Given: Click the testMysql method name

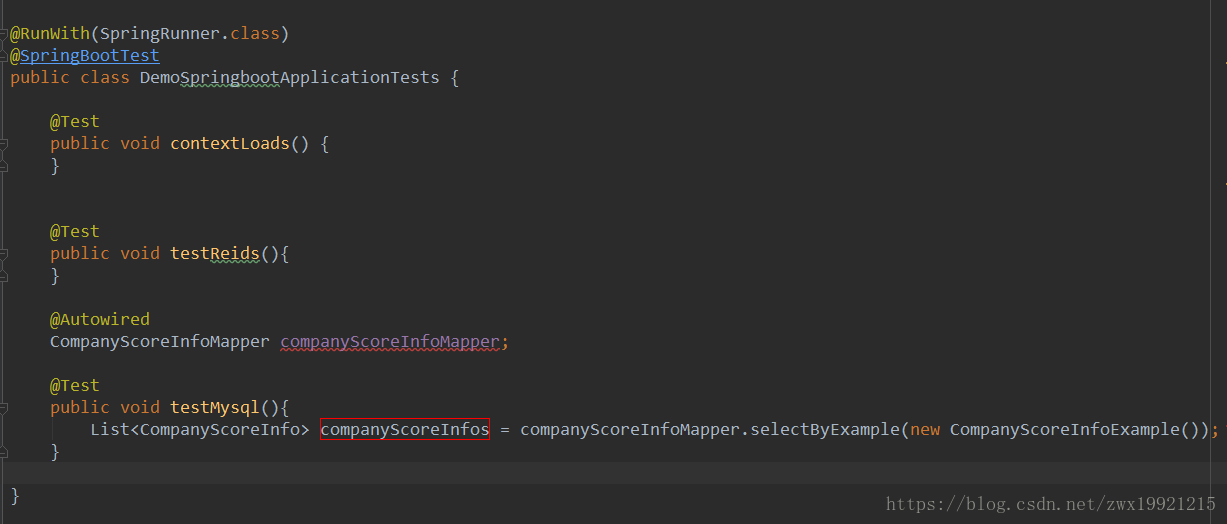Looking at the screenshot, I should tap(215, 407).
